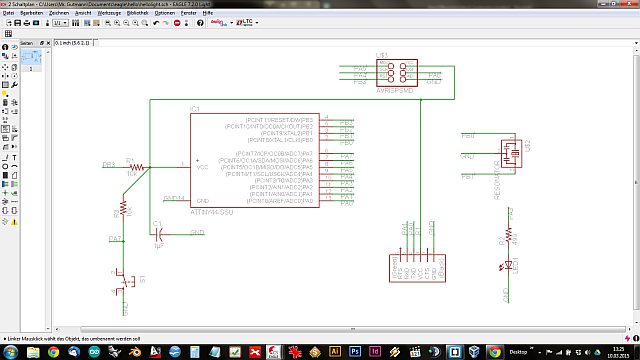
Task: Open the Hilfe menu
Action: [208, 13]
